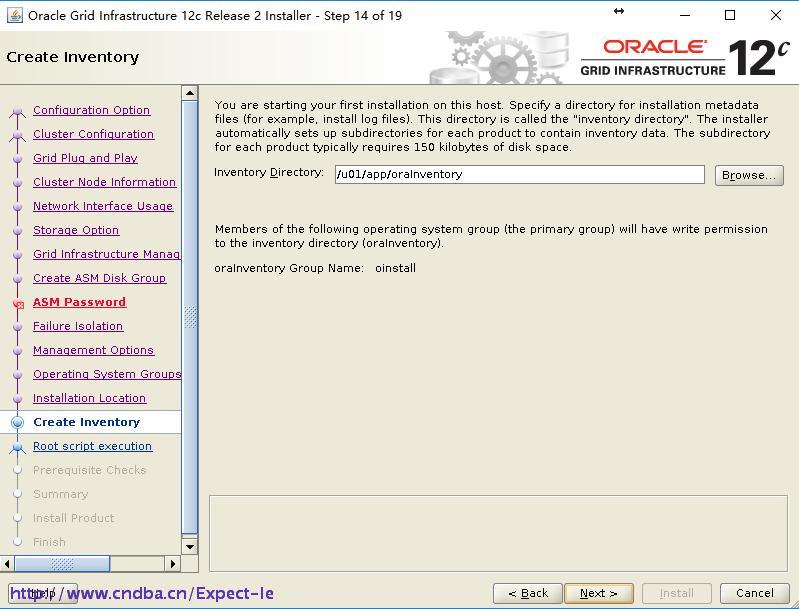Browse for an inventory directory
Screen dimensions: 799x609
749,175
